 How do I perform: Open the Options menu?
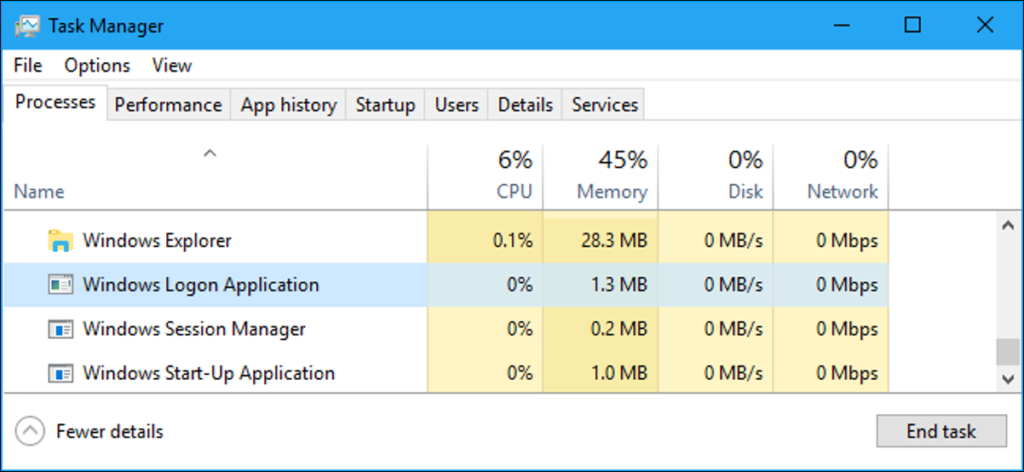97,65
